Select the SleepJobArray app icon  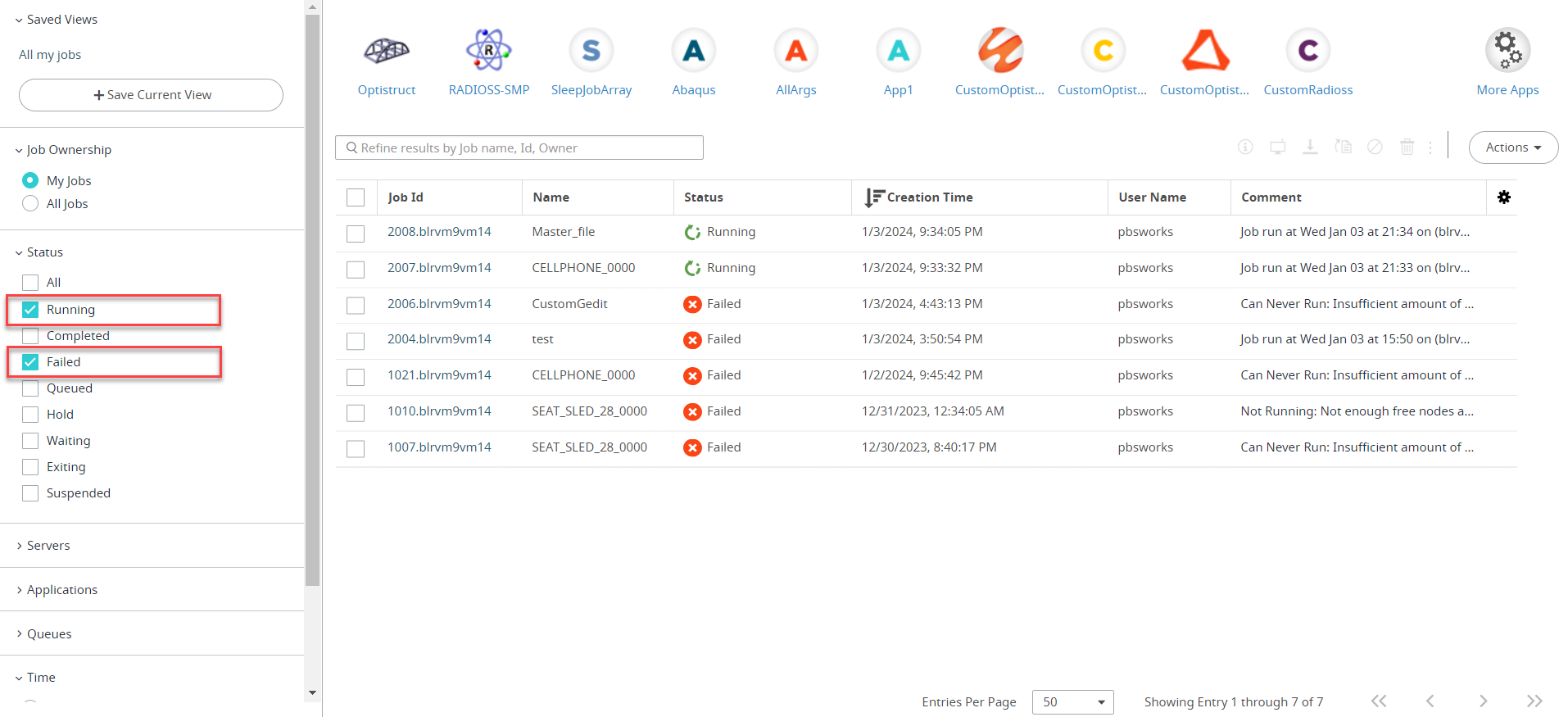coord(591,52)
